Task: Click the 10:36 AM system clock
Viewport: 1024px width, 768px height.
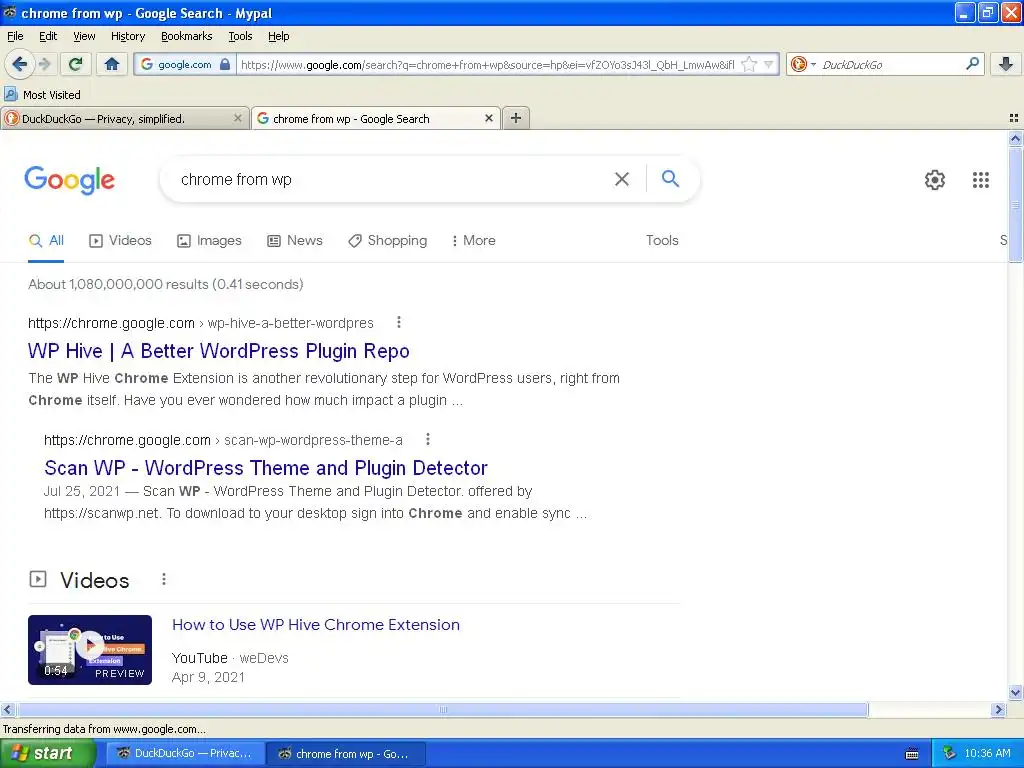Action: pos(987,754)
